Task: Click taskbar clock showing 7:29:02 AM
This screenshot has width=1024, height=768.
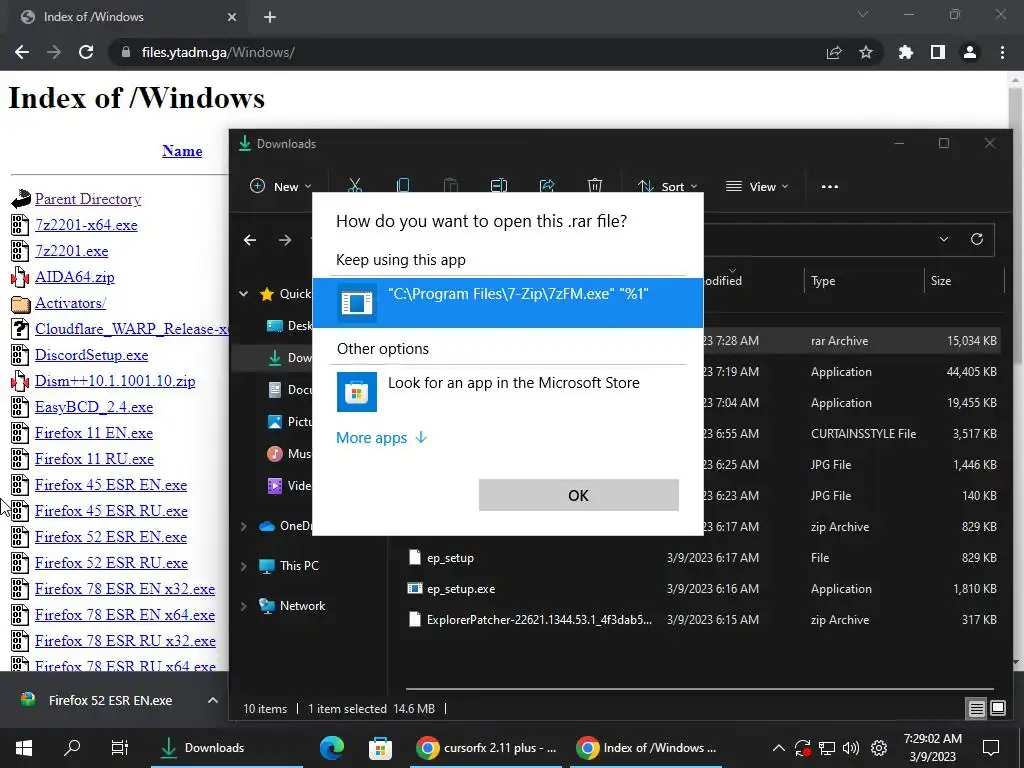Action: [x=933, y=748]
